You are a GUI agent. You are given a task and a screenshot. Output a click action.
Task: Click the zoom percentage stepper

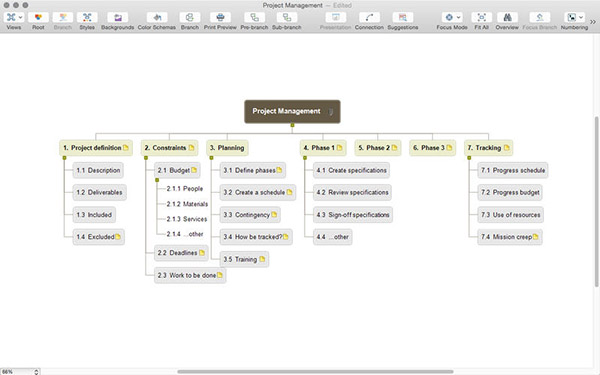click(36, 372)
